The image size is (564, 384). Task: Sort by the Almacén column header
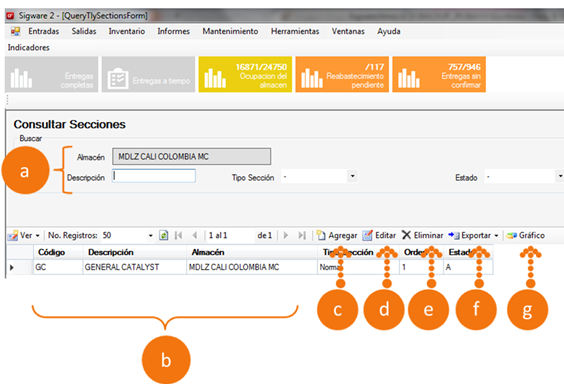pos(252,252)
